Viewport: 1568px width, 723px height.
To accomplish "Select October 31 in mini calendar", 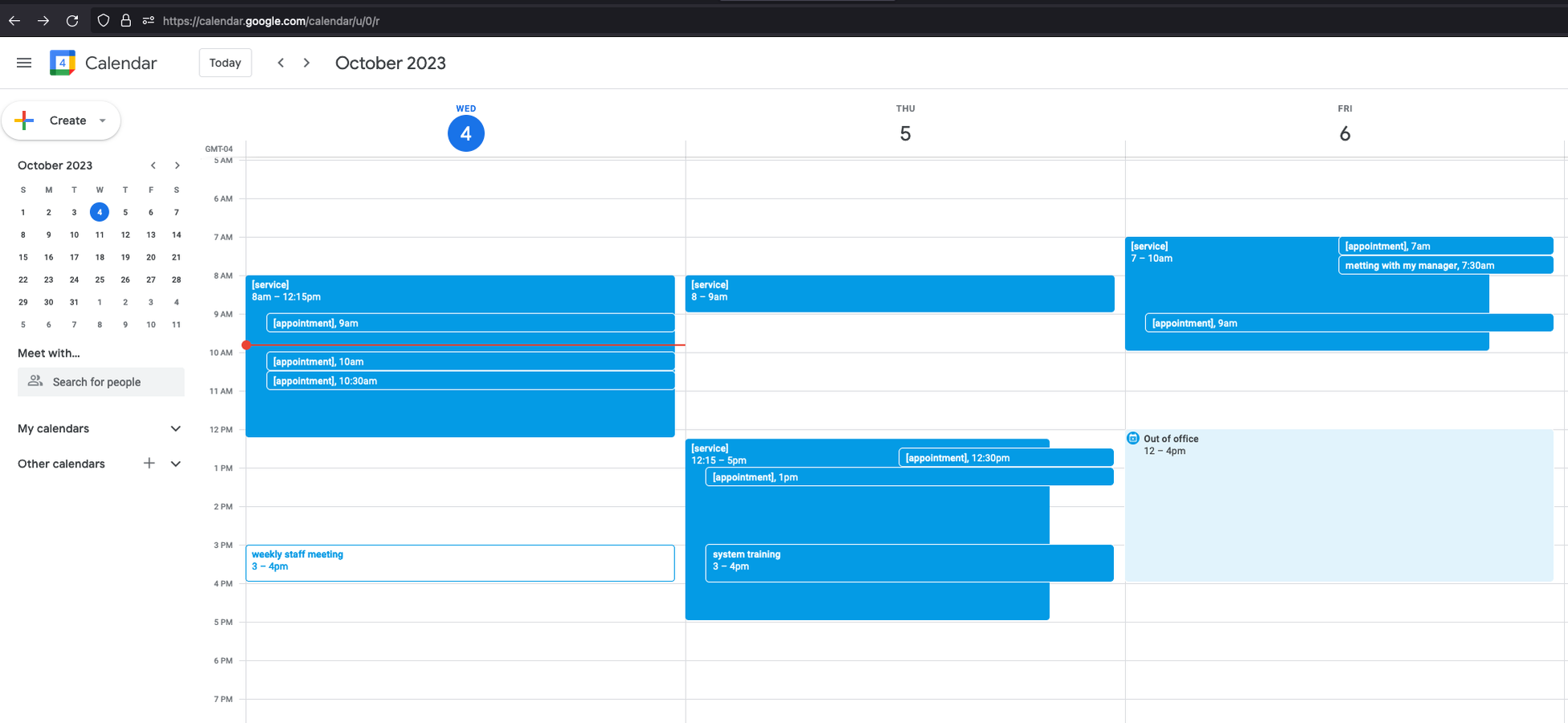I will pyautogui.click(x=74, y=302).
